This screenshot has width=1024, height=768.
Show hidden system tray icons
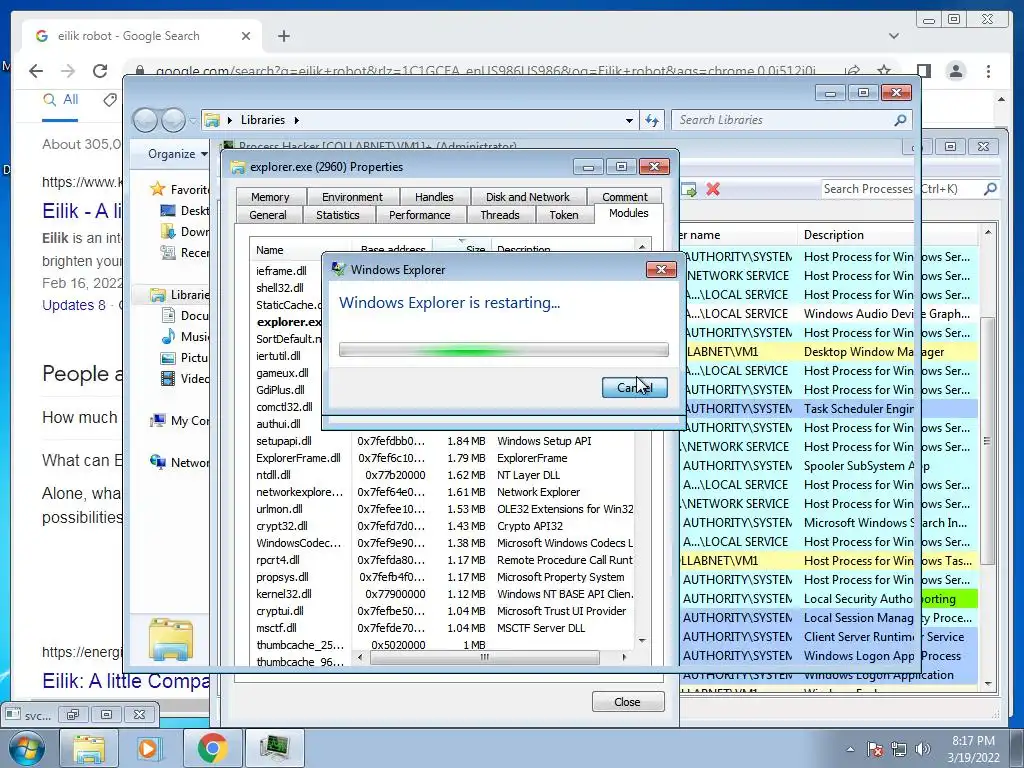click(x=850, y=750)
